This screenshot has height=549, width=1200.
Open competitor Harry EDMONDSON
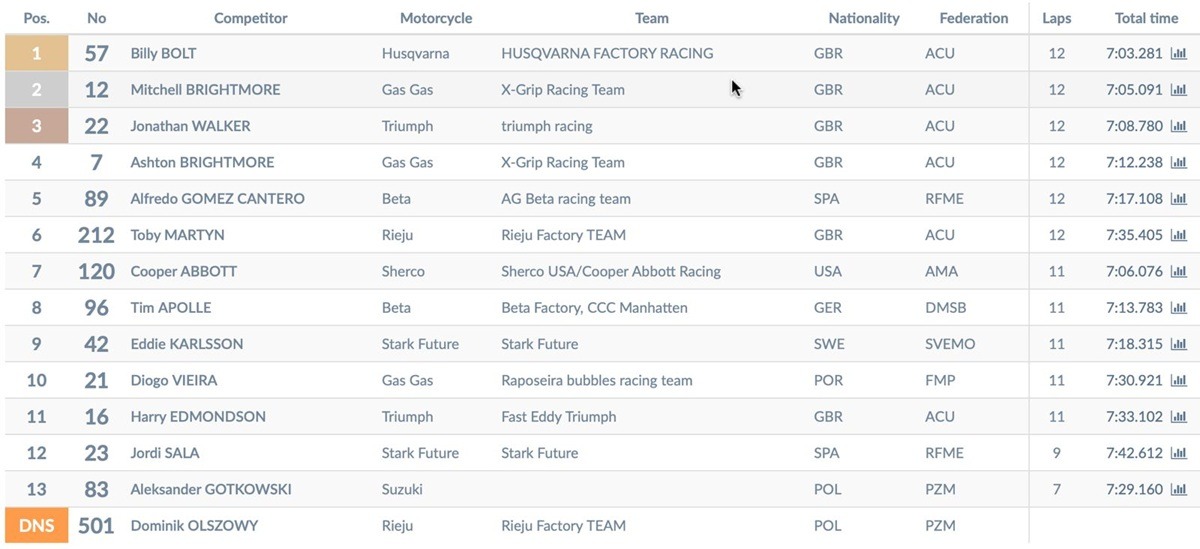tap(198, 417)
